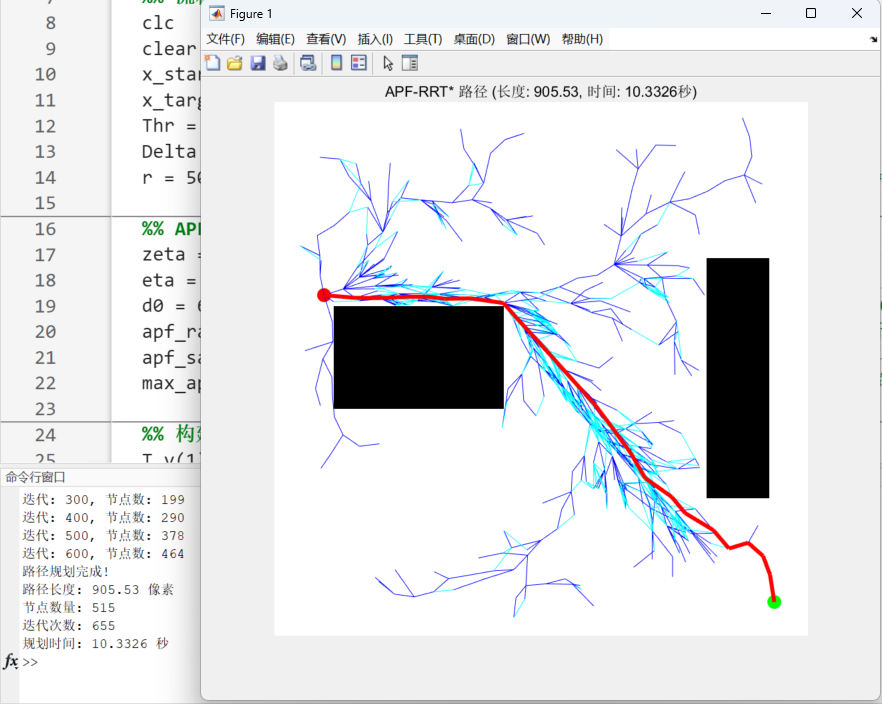Image resolution: width=882 pixels, height=704 pixels.
Task: Expand the menu bar overflow chevron
Action: 873,37
